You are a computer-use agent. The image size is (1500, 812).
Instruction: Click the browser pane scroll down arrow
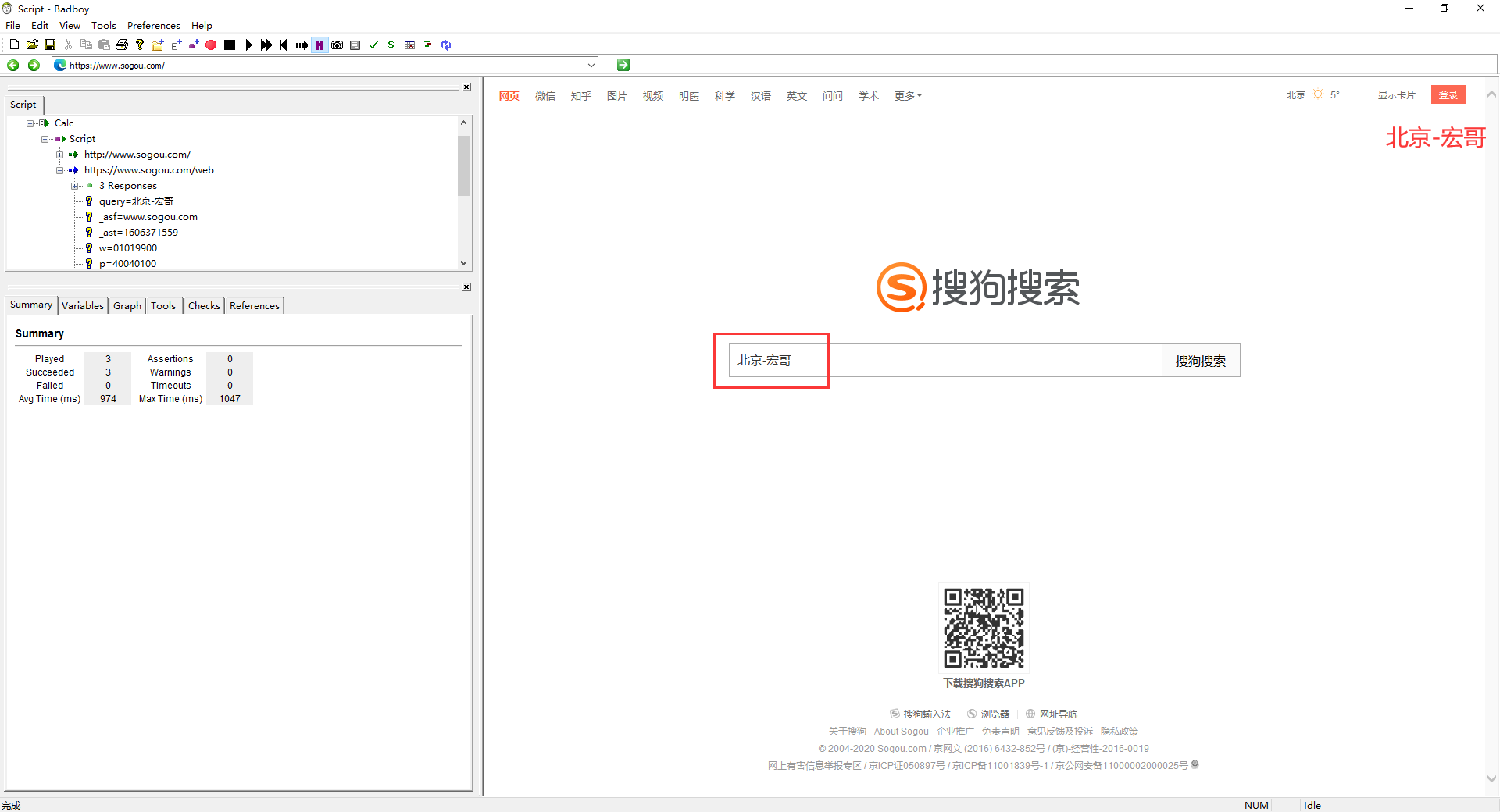(1491, 778)
